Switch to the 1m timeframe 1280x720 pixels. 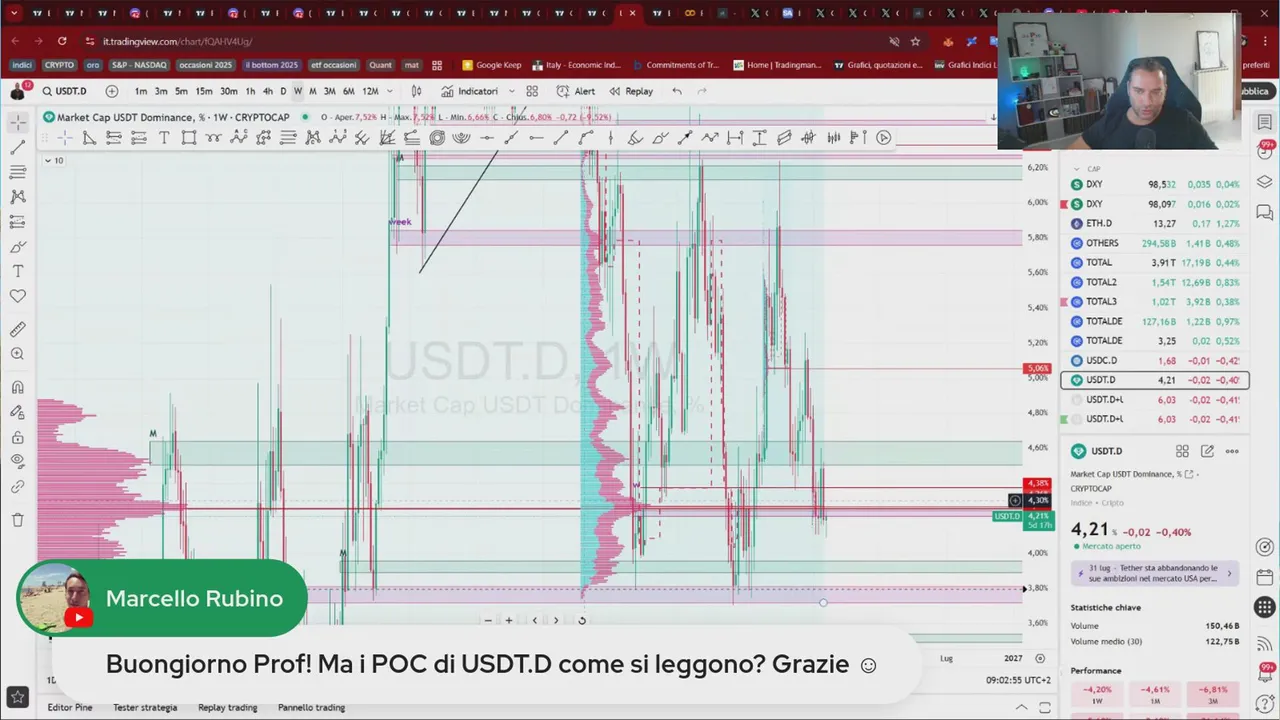(141, 91)
